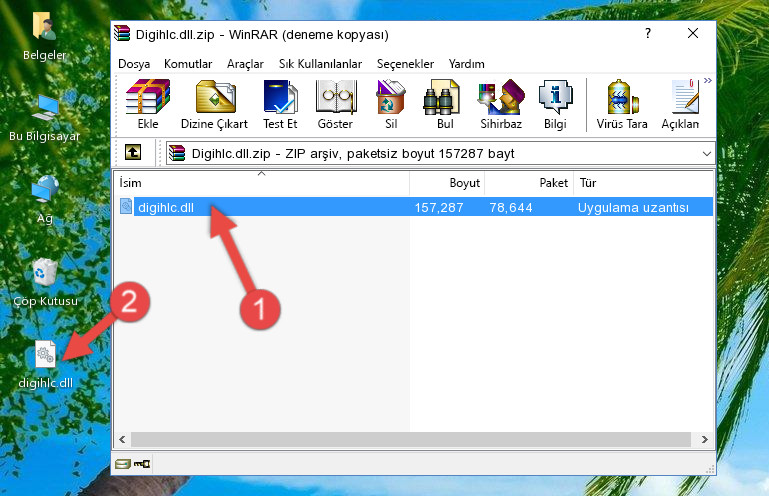Open the Yardım menu
This screenshot has width=769, height=496.
[466, 64]
